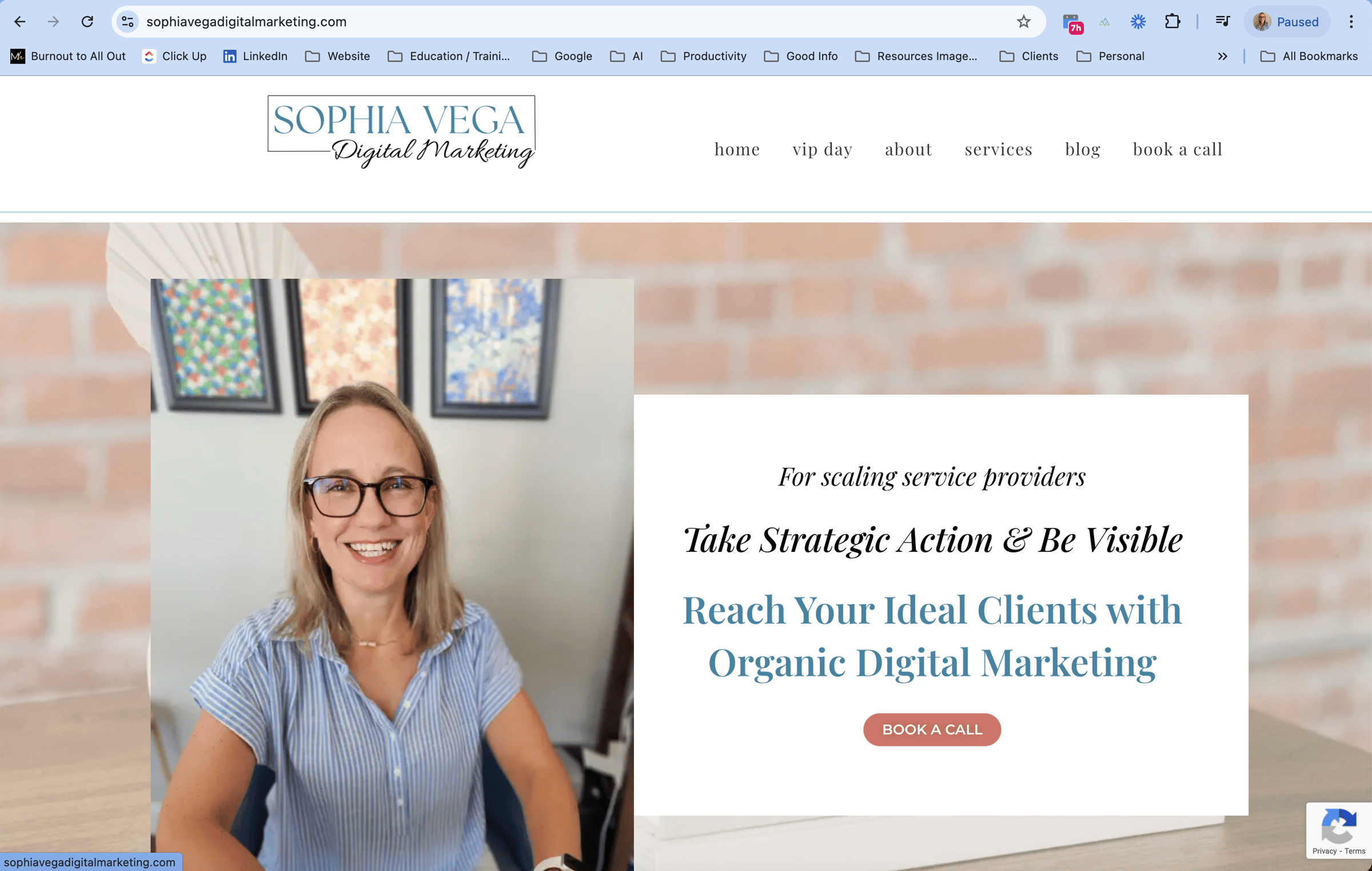
Task: Click the blue snowflake extension icon
Action: (x=1138, y=22)
